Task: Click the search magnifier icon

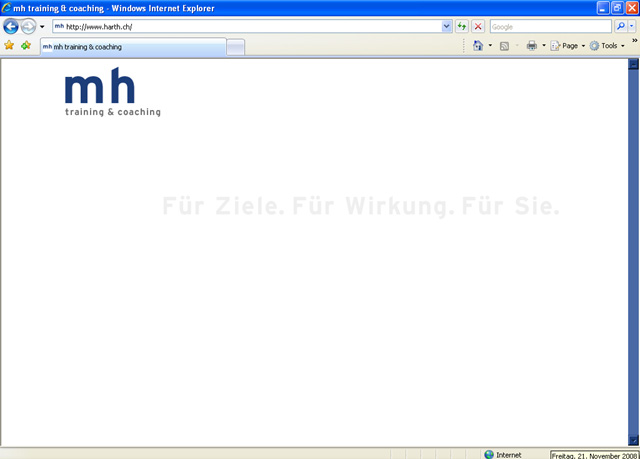Action: tap(620, 27)
